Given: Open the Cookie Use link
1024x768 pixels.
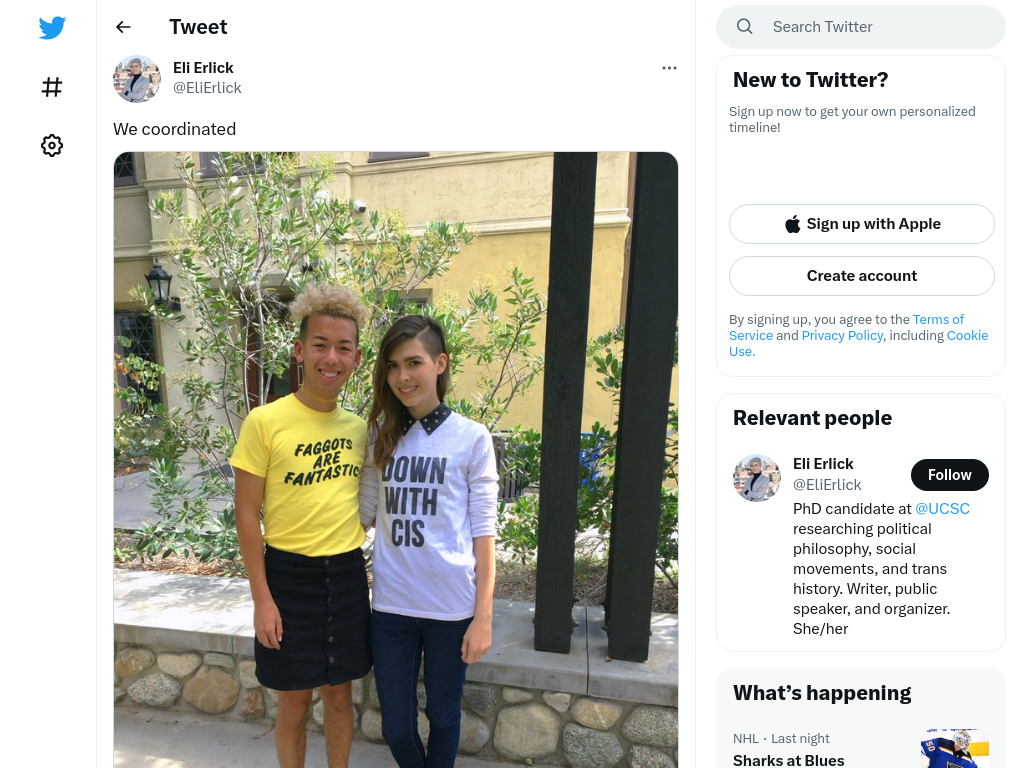Looking at the screenshot, I should [x=858, y=344].
